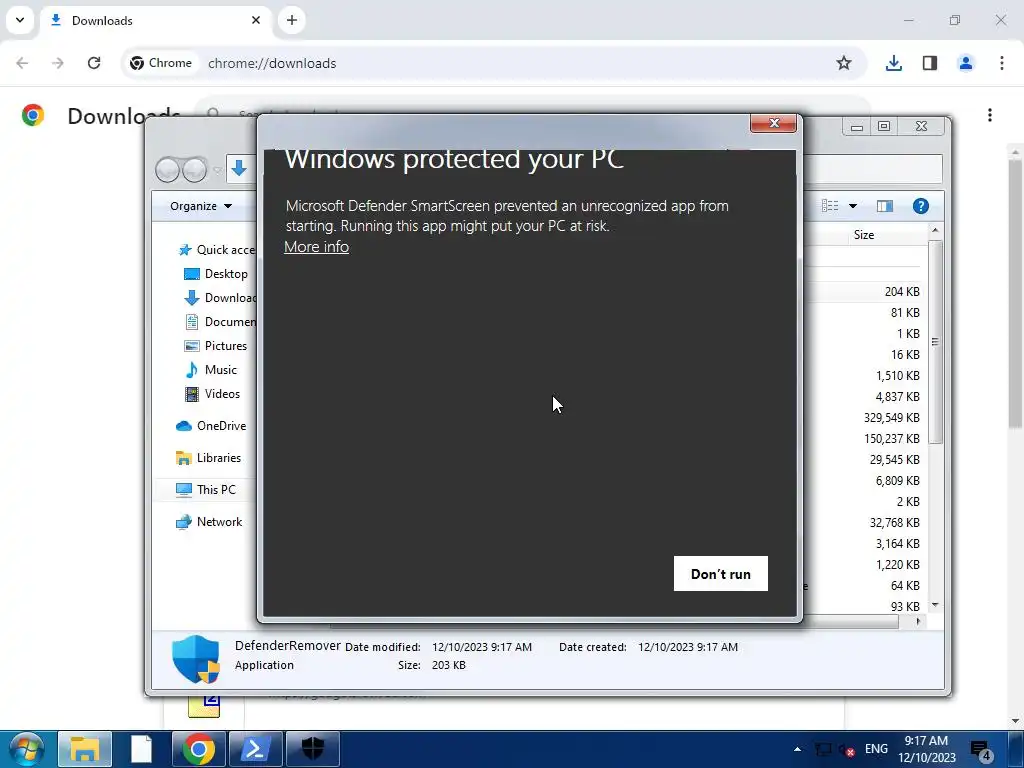Open the Windows Start button
This screenshot has width=1024, height=768.
[27, 749]
